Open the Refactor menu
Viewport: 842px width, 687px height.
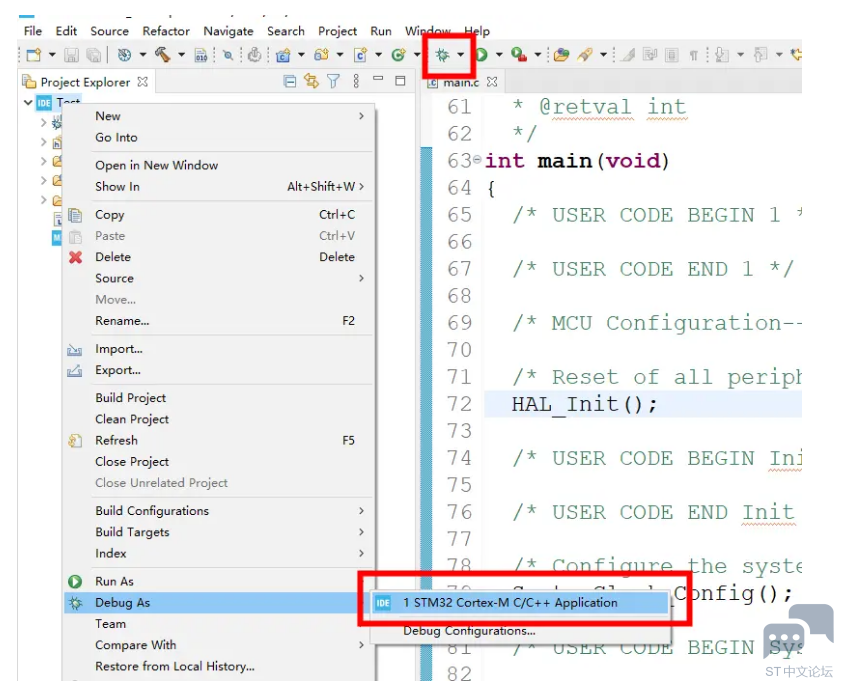166,31
